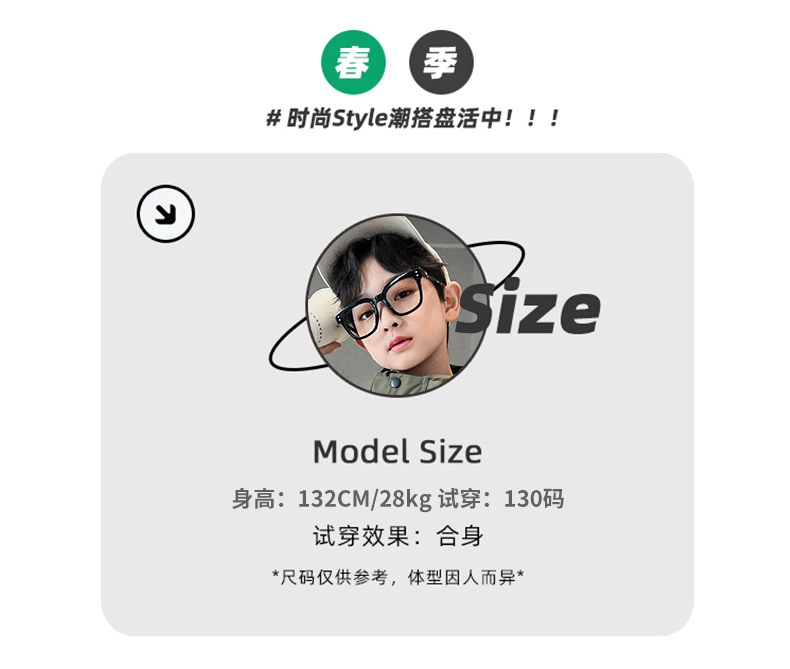
Task: Click the 试穿 130码 size text
Action: coord(501,499)
